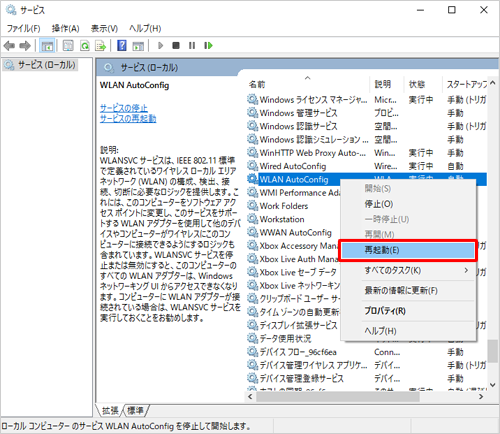Choose プロパティ(R) in context menu
The image size is (500, 434).
pyautogui.click(x=408, y=311)
